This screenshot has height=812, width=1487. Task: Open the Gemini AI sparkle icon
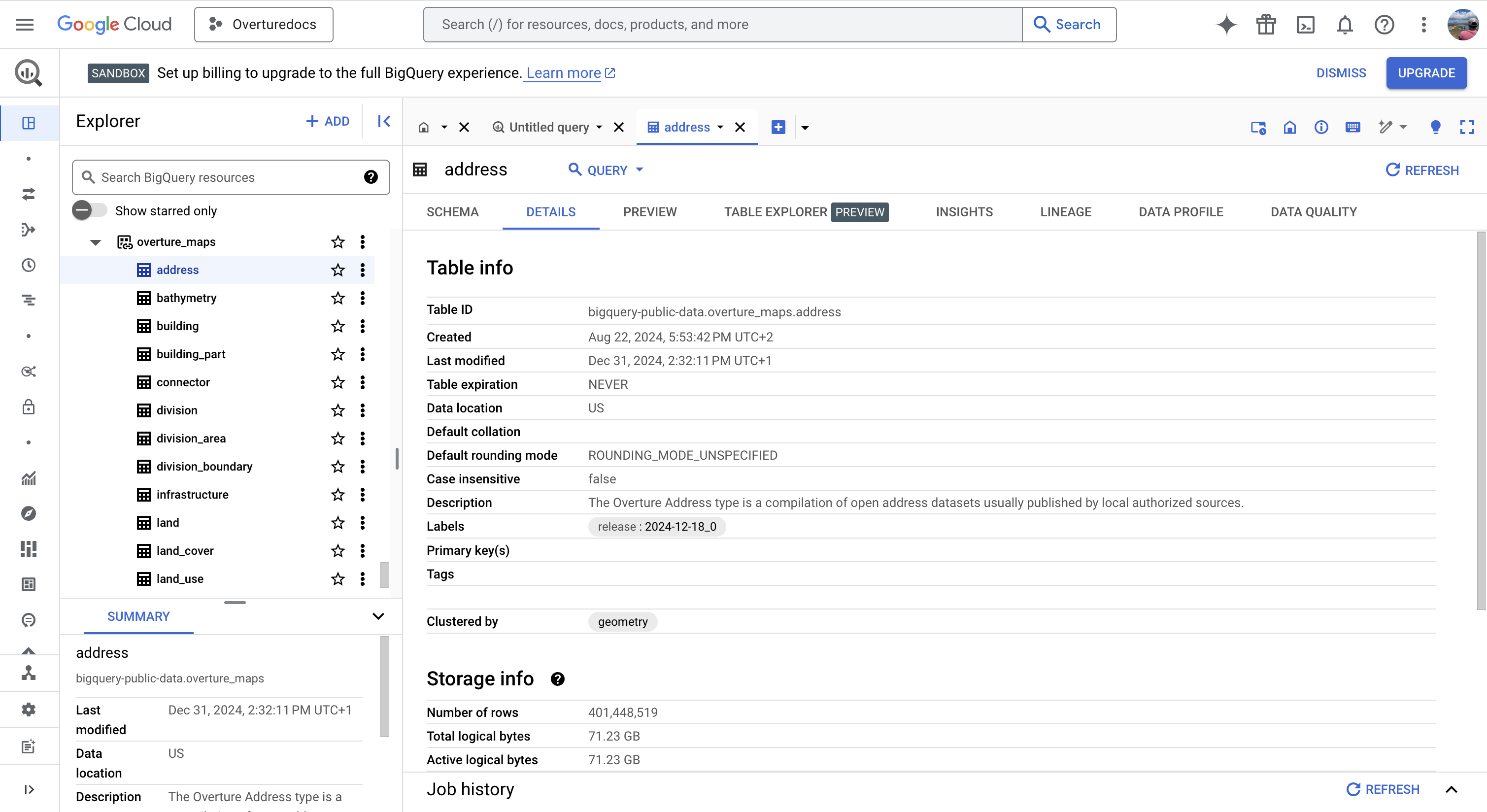(1226, 24)
